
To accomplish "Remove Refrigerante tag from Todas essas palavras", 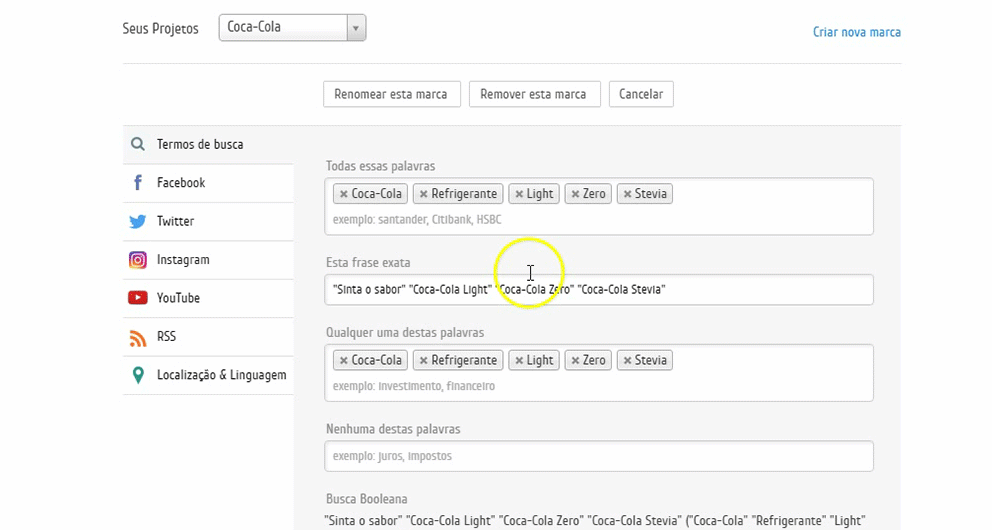I will 424,194.
